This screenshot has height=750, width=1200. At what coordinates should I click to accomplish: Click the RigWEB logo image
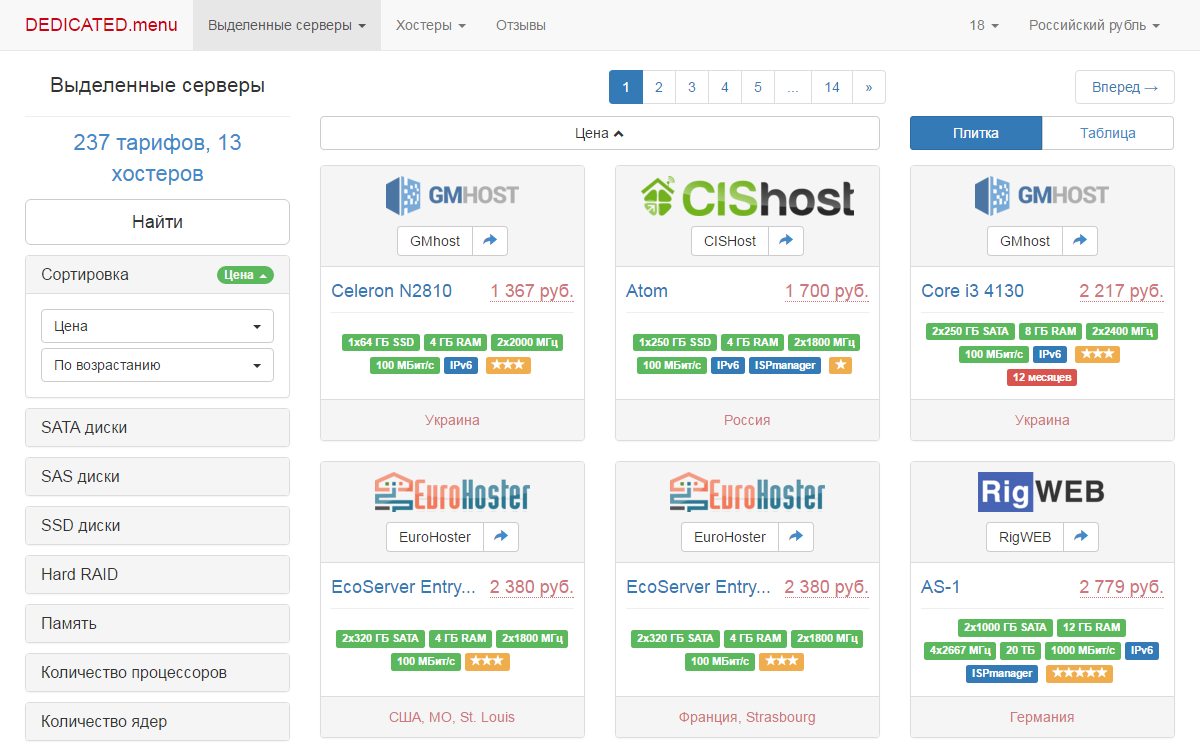point(1042,492)
